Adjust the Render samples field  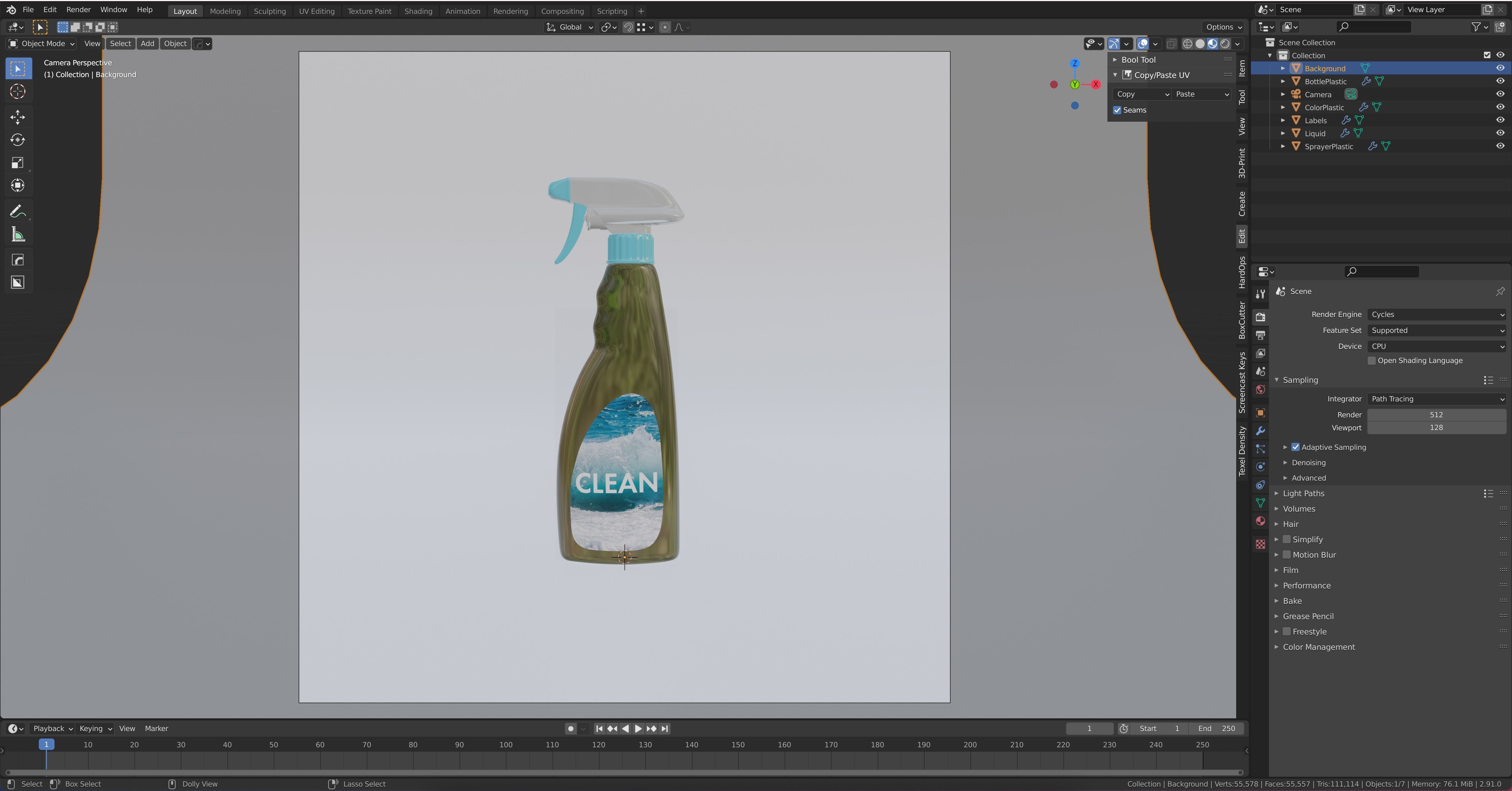pos(1436,415)
